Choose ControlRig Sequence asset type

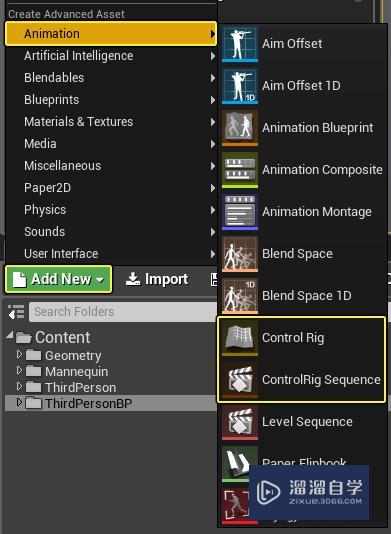302,380
